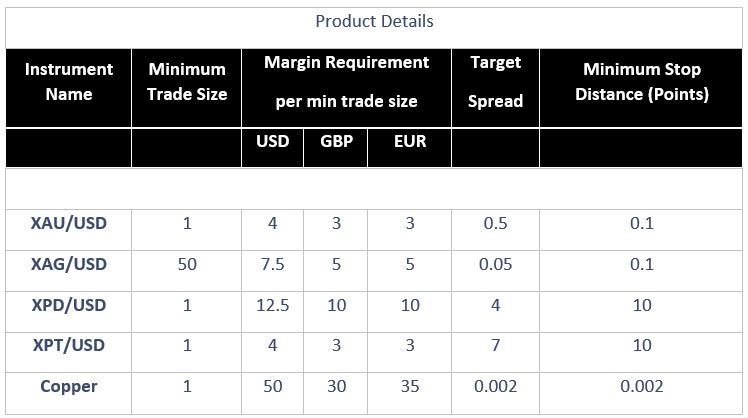The image size is (748, 418).
Task: Select the XAG/USD instrument row label
Action: [x=69, y=264]
